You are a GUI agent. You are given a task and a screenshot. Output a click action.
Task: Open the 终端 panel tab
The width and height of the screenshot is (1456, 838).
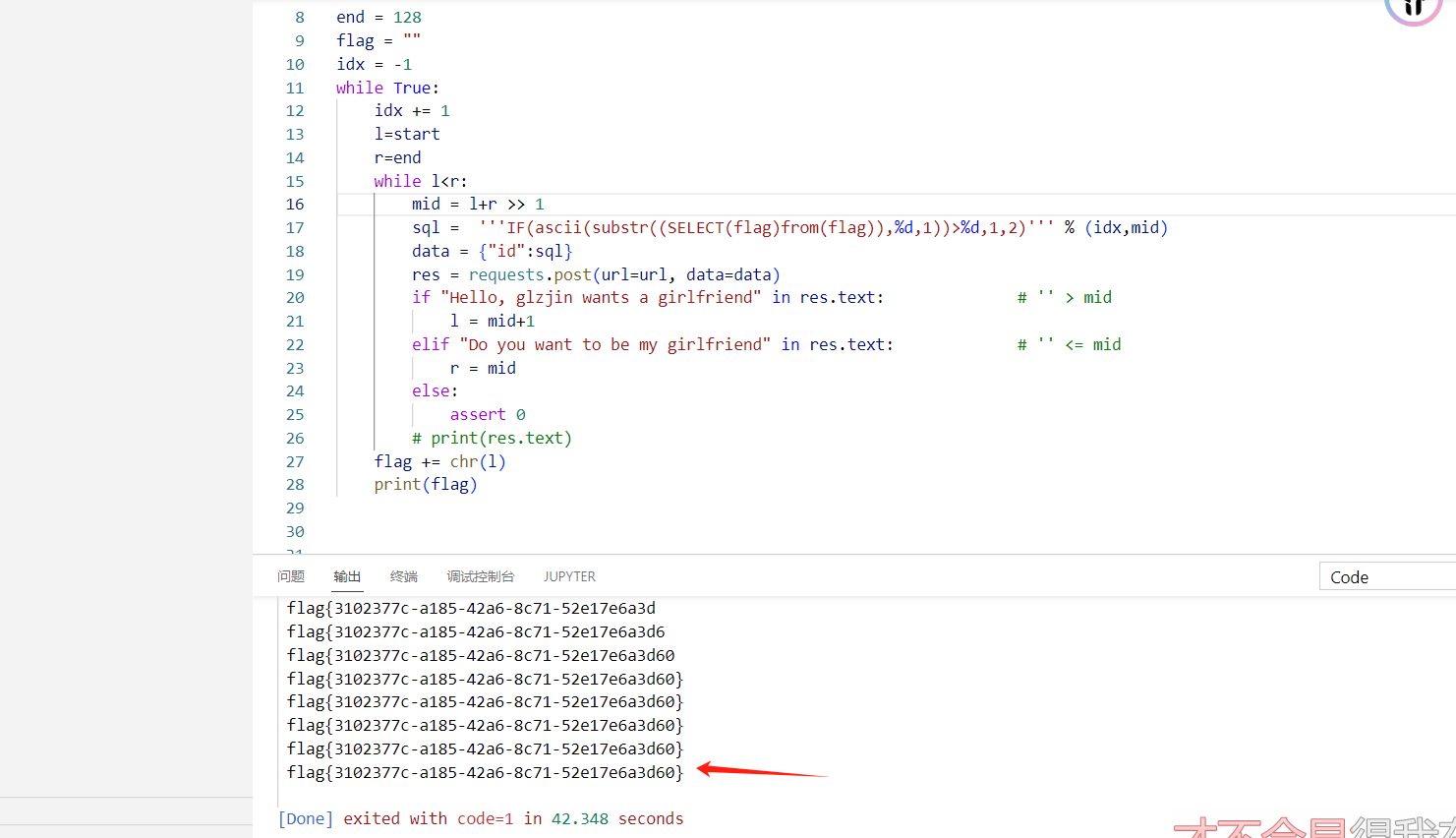pos(404,576)
